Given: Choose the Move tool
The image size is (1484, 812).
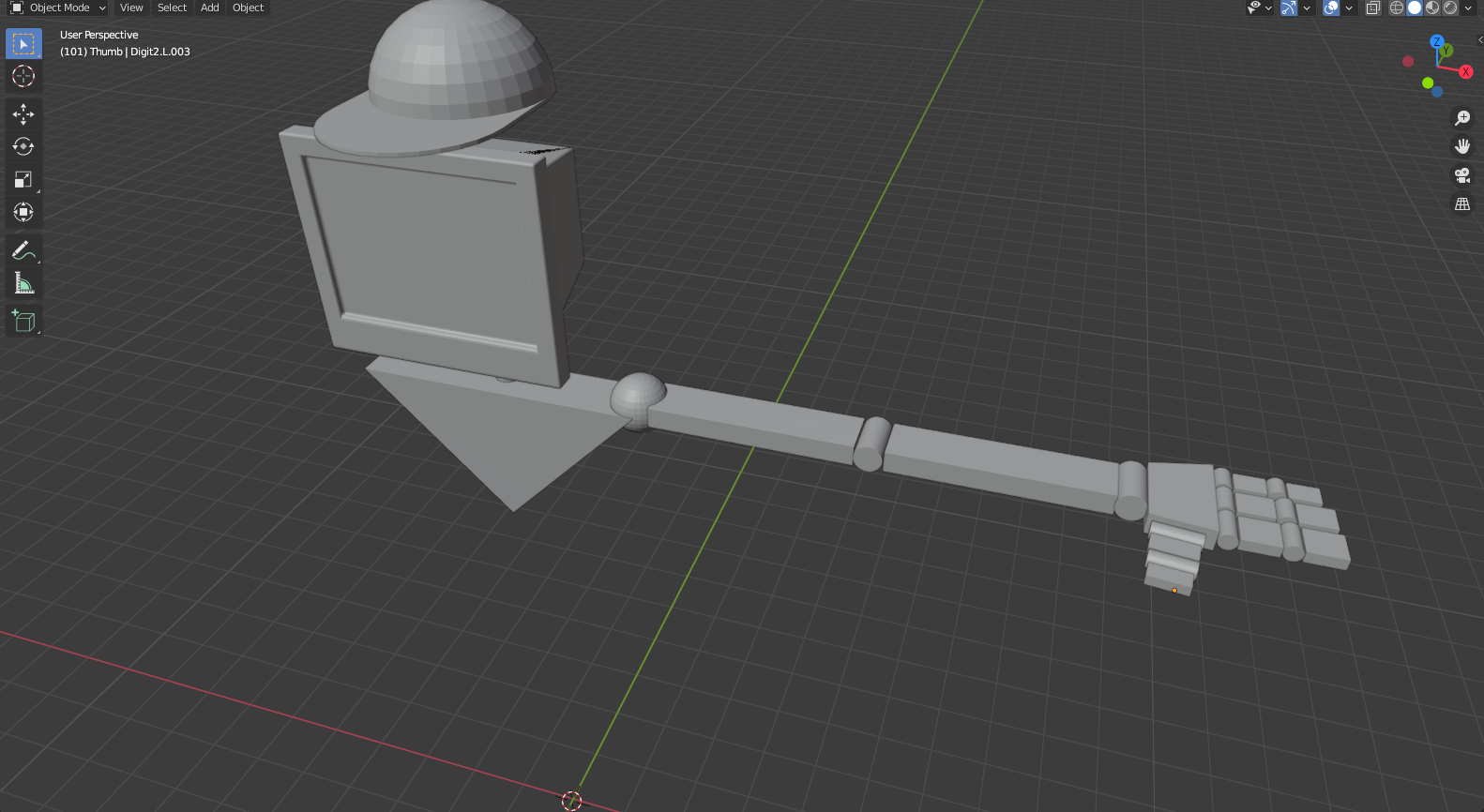Looking at the screenshot, I should [x=23, y=114].
